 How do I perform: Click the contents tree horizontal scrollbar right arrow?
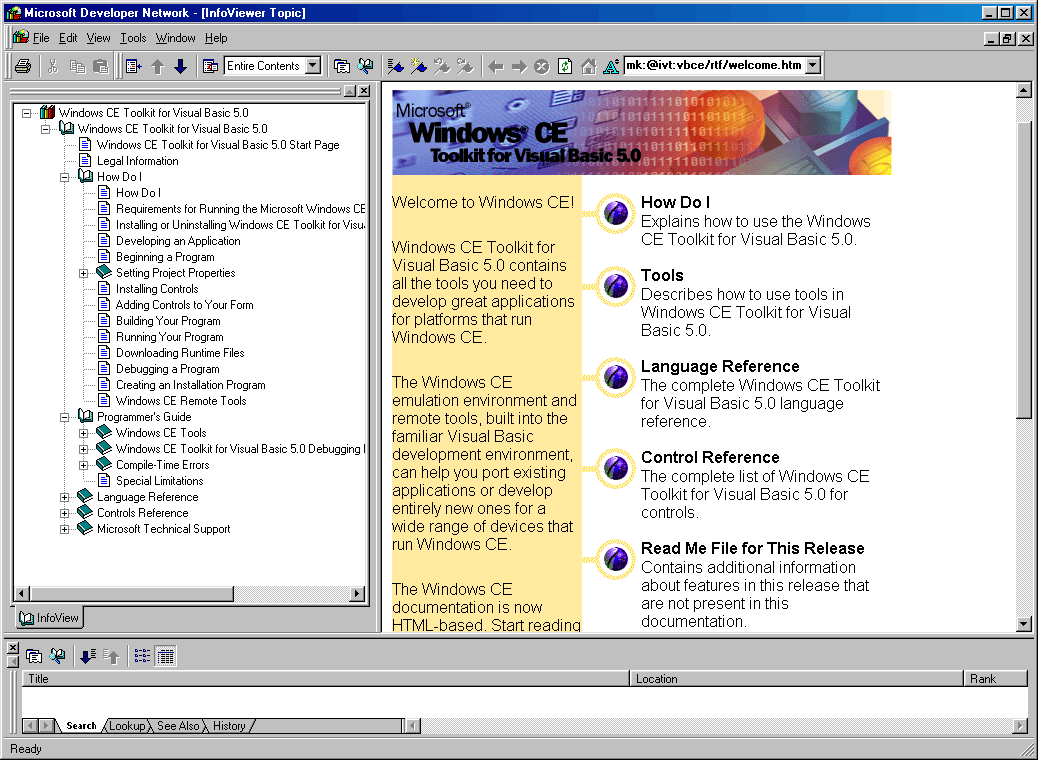coord(357,593)
